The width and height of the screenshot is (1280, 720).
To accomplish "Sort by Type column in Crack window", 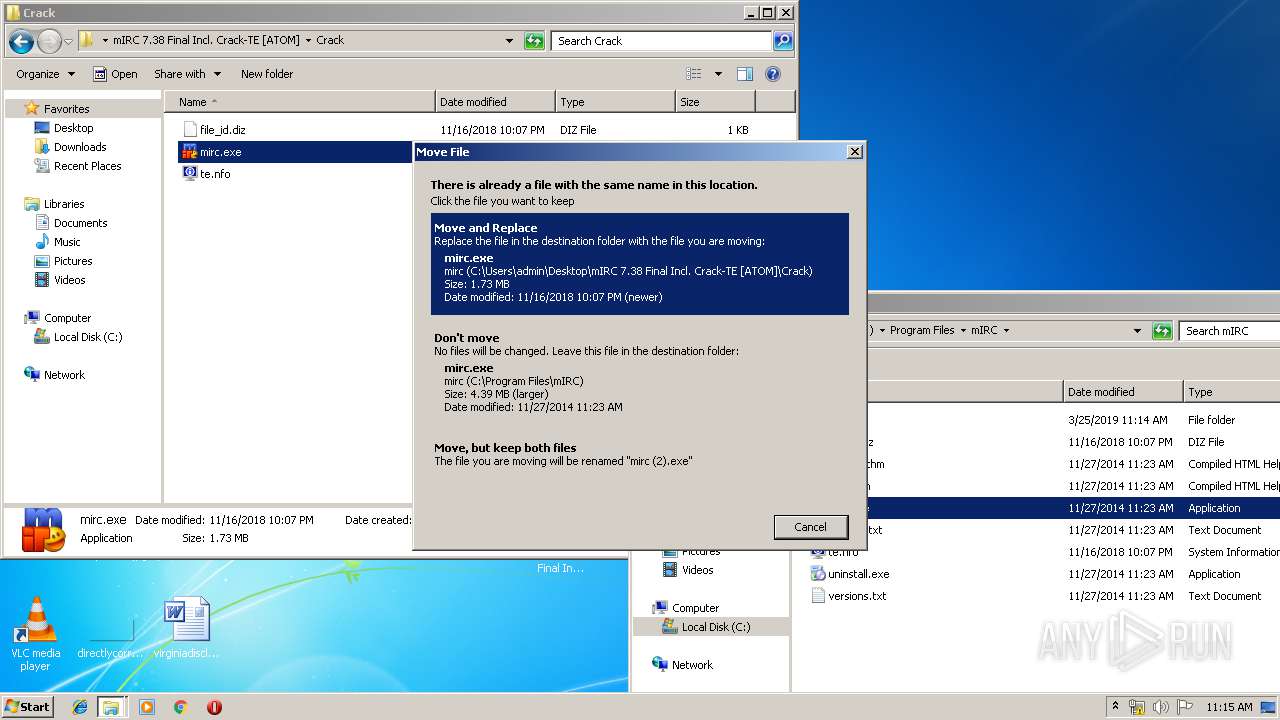I will click(615, 102).
